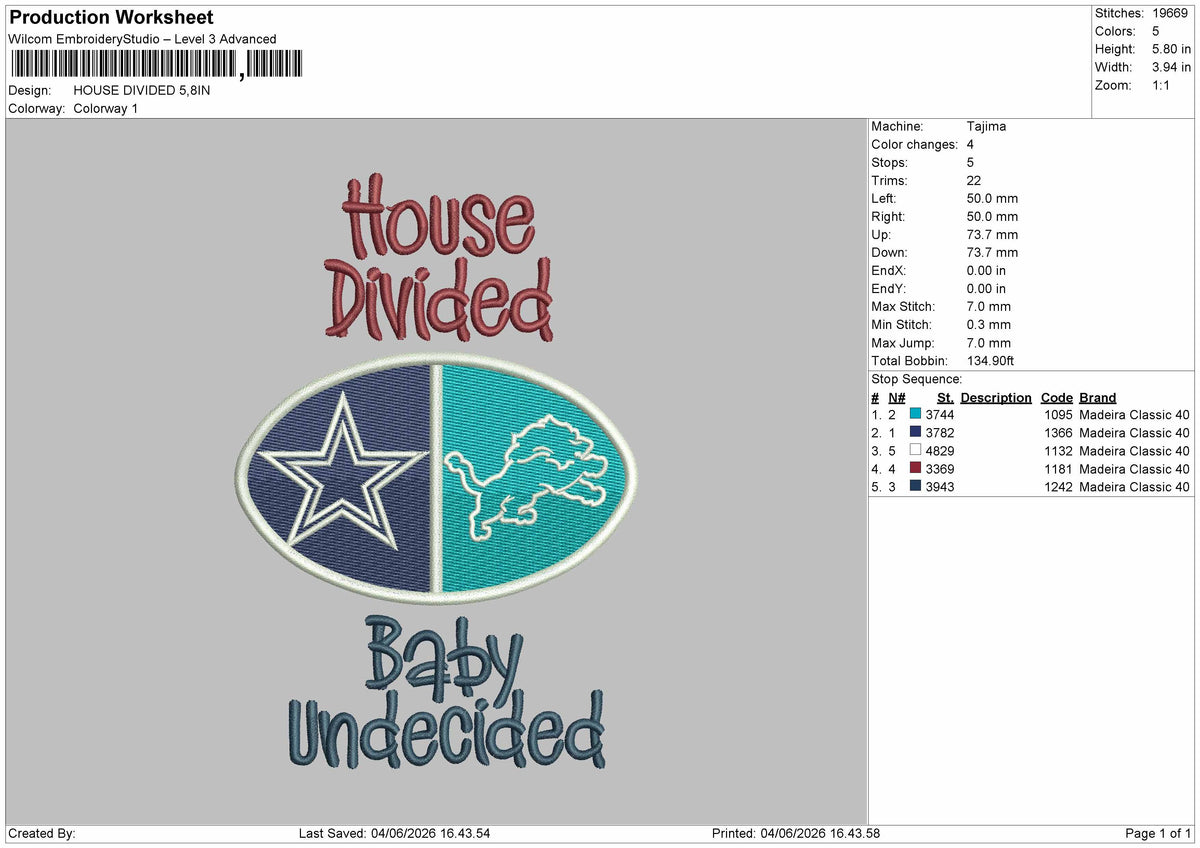Click thread code 1181
The width and height of the screenshot is (1200, 848).
pyautogui.click(x=1058, y=469)
